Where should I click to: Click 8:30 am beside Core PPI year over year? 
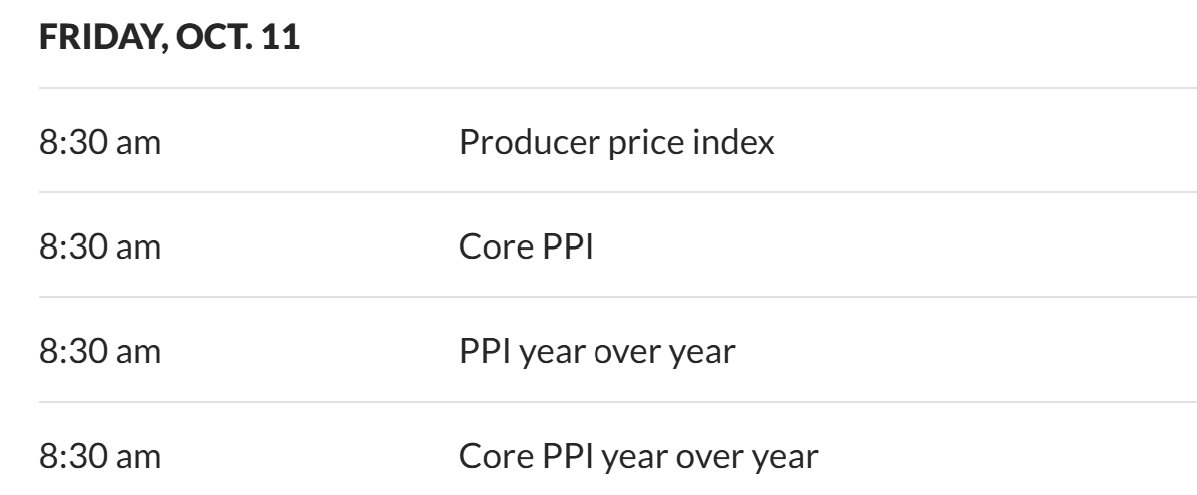tap(99, 457)
